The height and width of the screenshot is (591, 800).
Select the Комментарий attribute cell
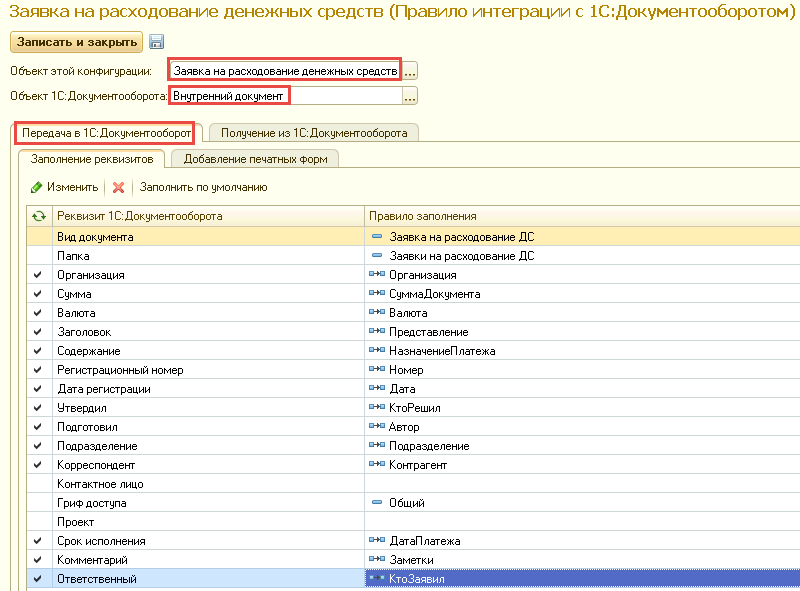pyautogui.click(x=208, y=559)
